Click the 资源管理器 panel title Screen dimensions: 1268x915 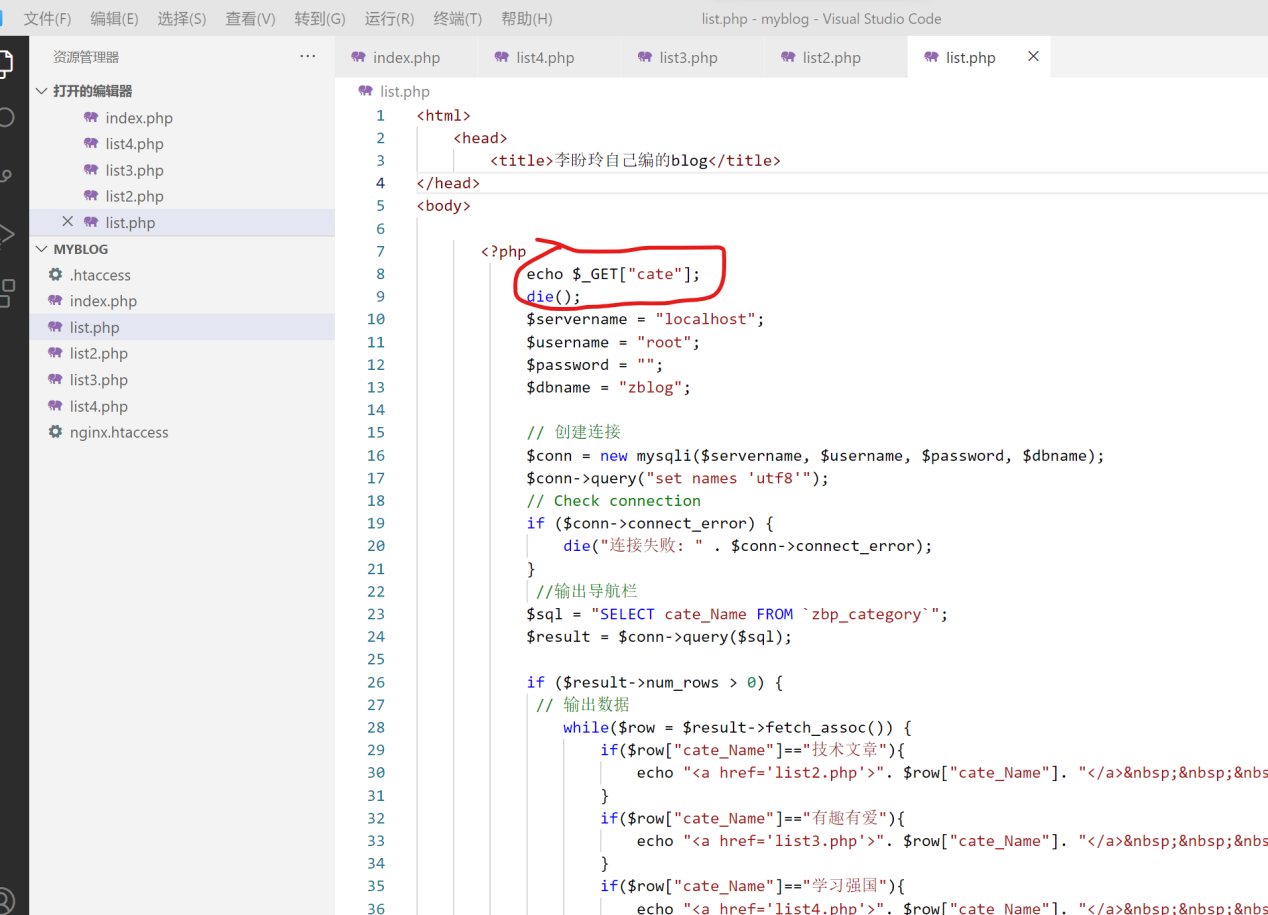tap(86, 57)
